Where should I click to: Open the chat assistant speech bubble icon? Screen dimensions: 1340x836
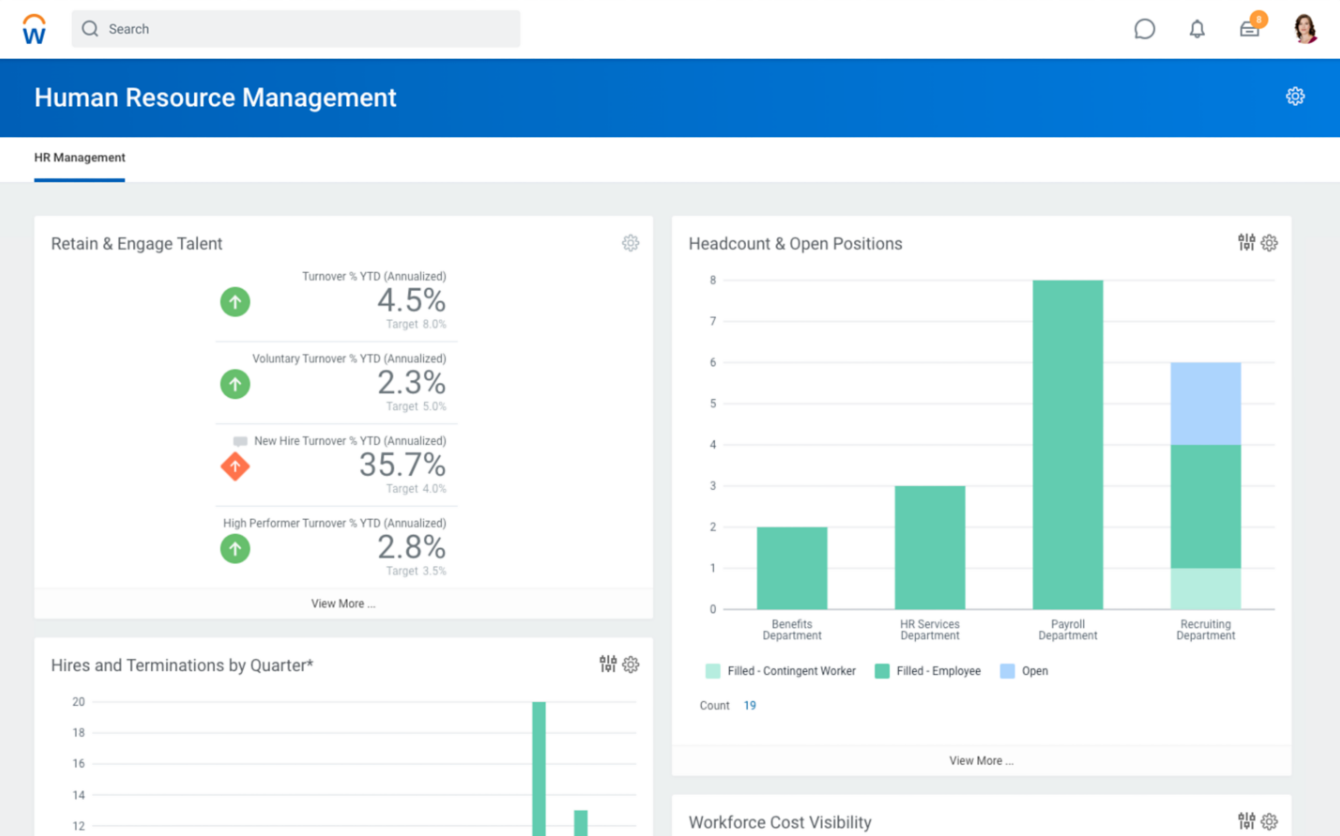coord(1144,29)
